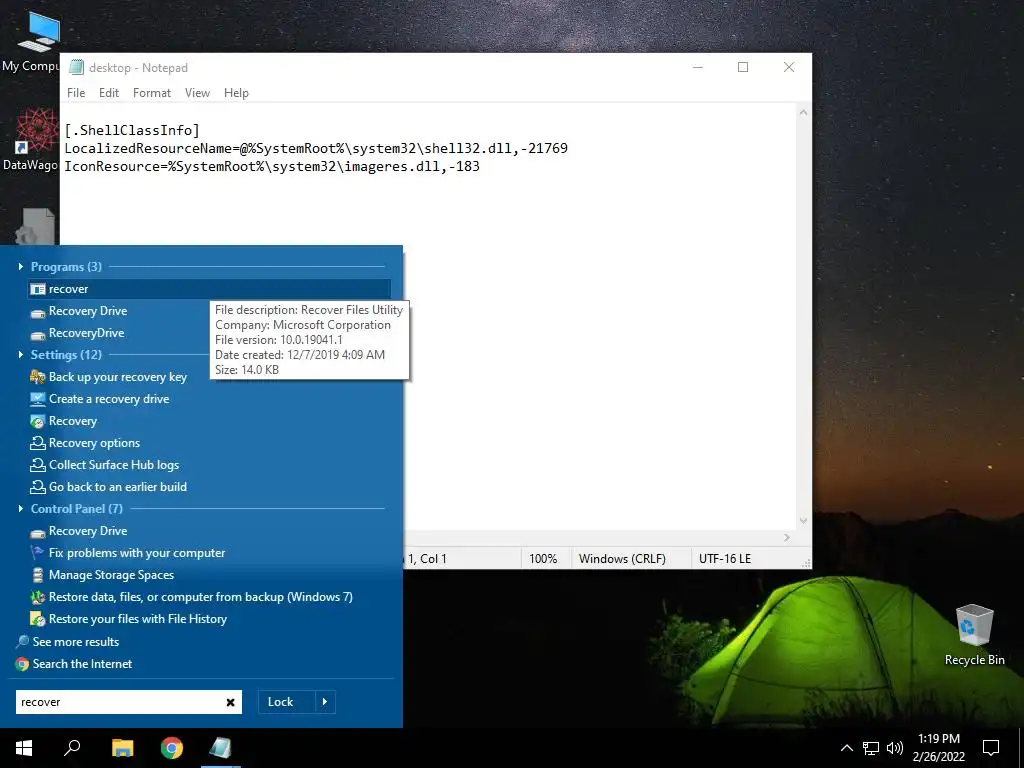
Task: Clear the search box with X
Action: [231, 702]
